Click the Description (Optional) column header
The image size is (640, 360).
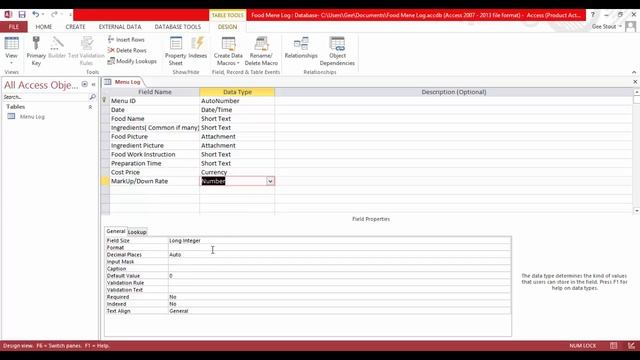click(x=454, y=92)
